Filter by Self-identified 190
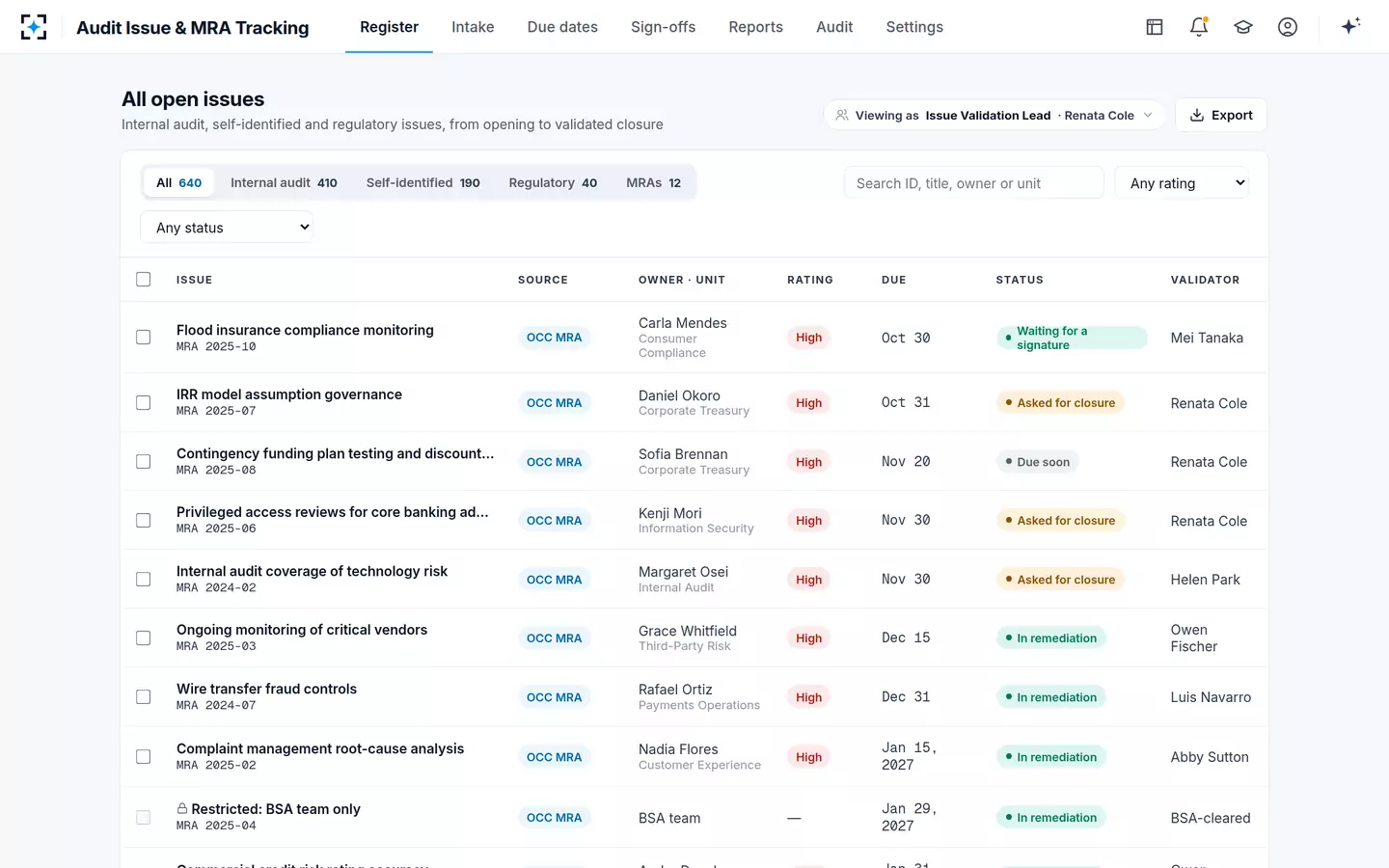The height and width of the screenshot is (868, 1389). point(422,182)
